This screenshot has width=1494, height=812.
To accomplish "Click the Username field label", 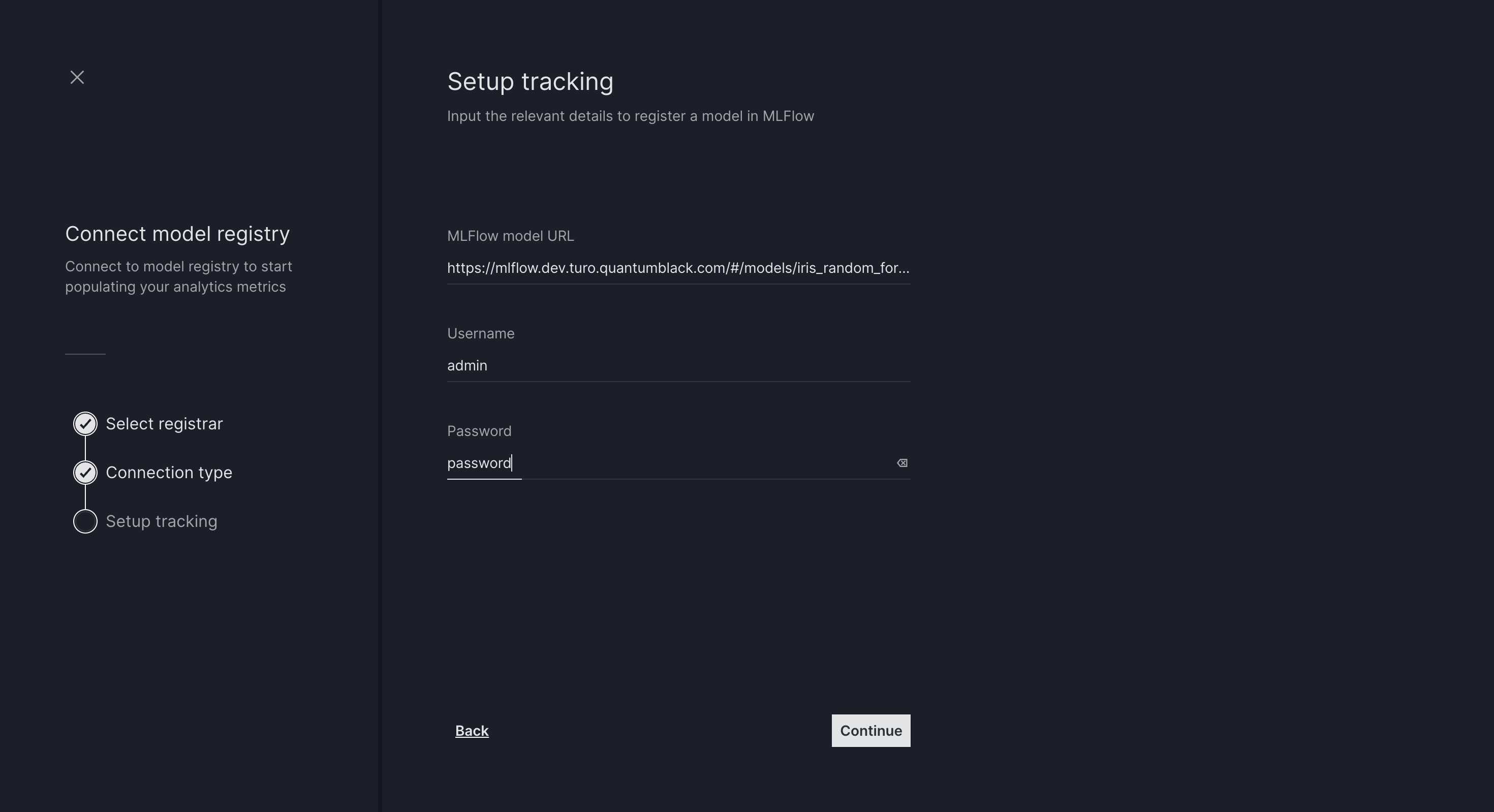I will tap(481, 333).
